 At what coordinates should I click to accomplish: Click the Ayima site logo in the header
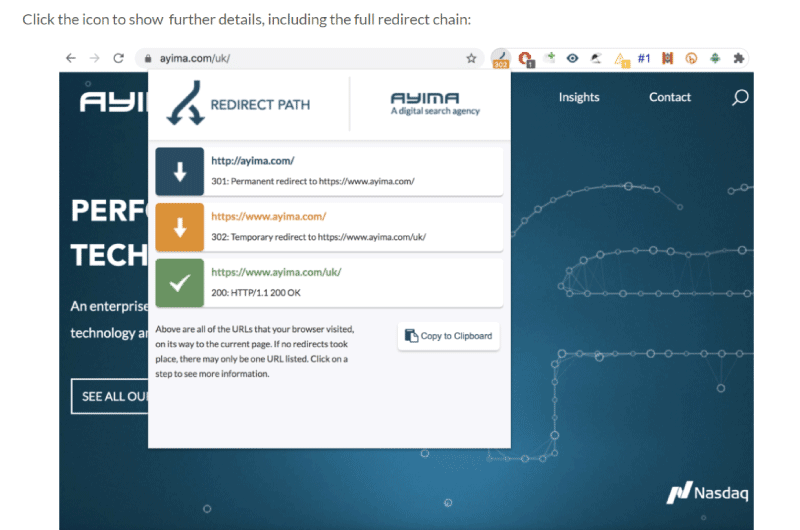(114, 102)
